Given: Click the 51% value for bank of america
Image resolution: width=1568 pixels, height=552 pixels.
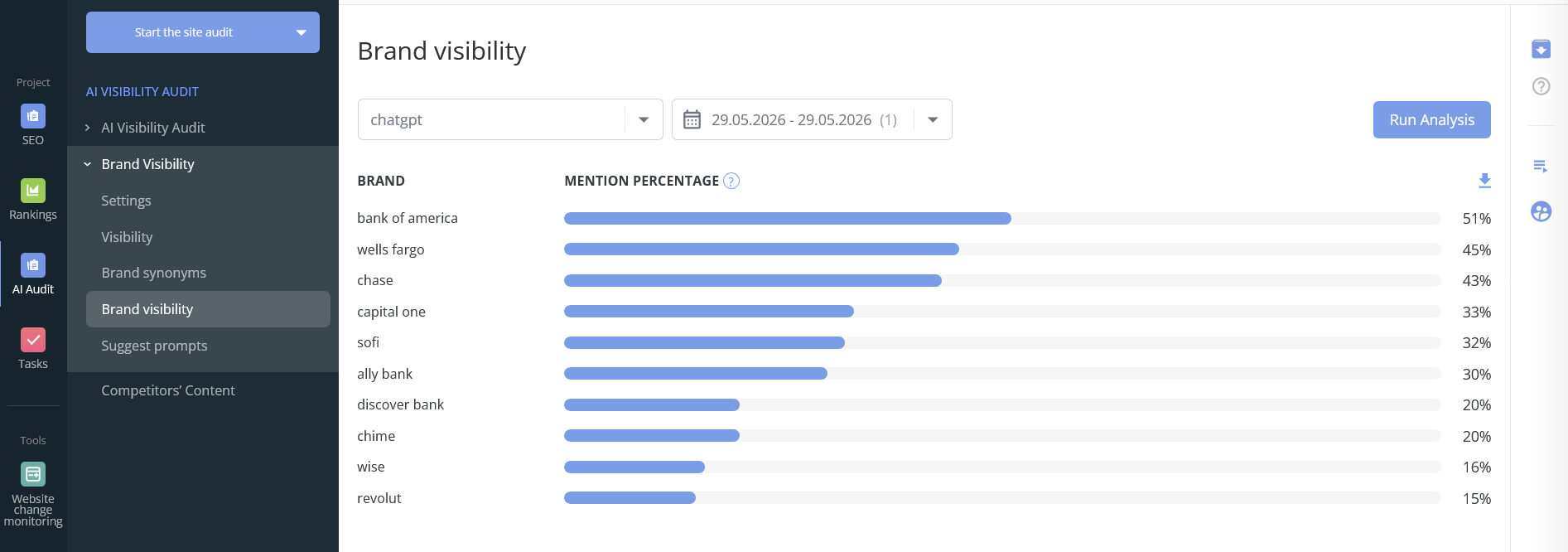Looking at the screenshot, I should point(1476,219).
